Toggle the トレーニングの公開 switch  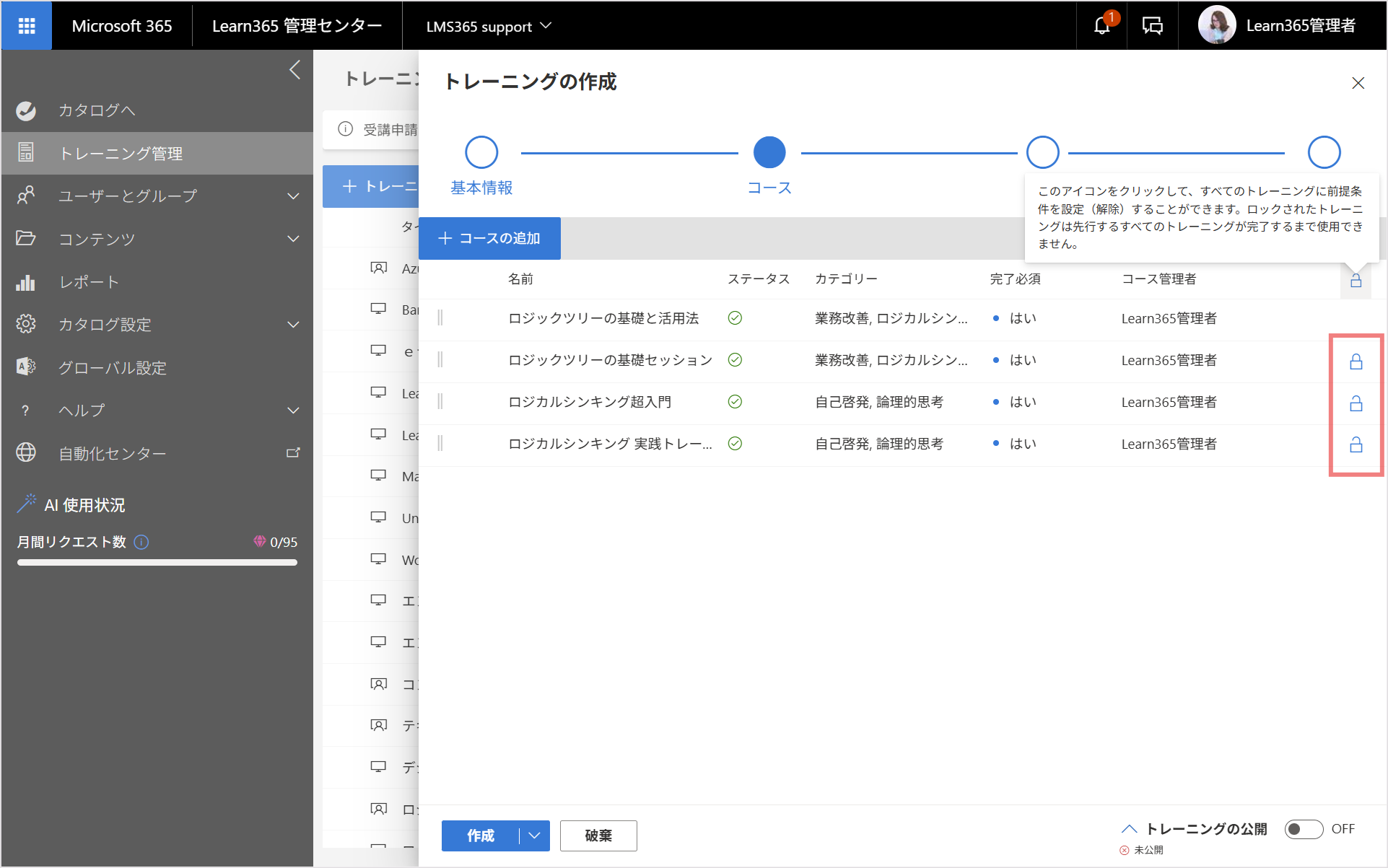(x=1304, y=829)
